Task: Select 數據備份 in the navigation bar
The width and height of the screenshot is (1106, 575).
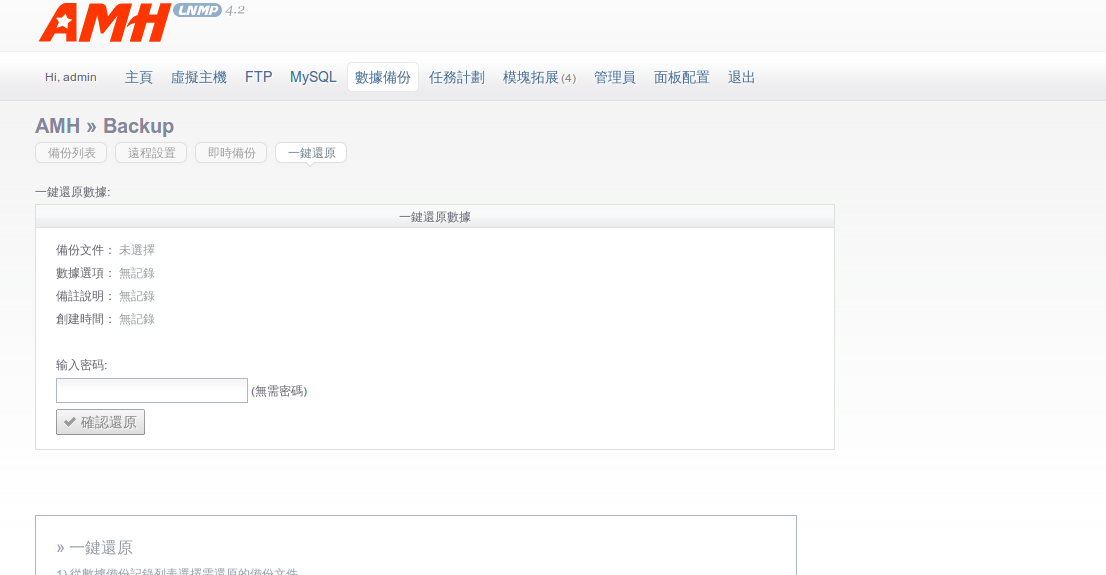Action: (383, 77)
